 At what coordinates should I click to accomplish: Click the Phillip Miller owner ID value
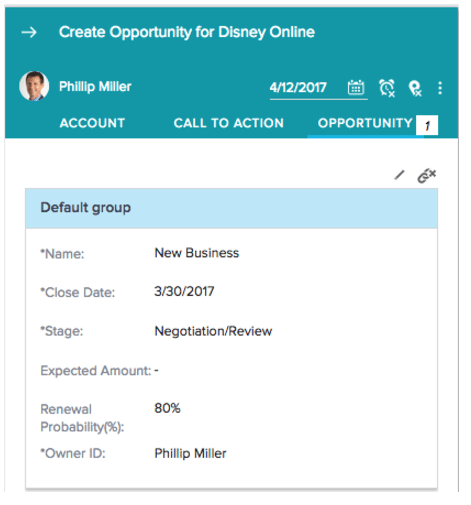click(x=190, y=453)
